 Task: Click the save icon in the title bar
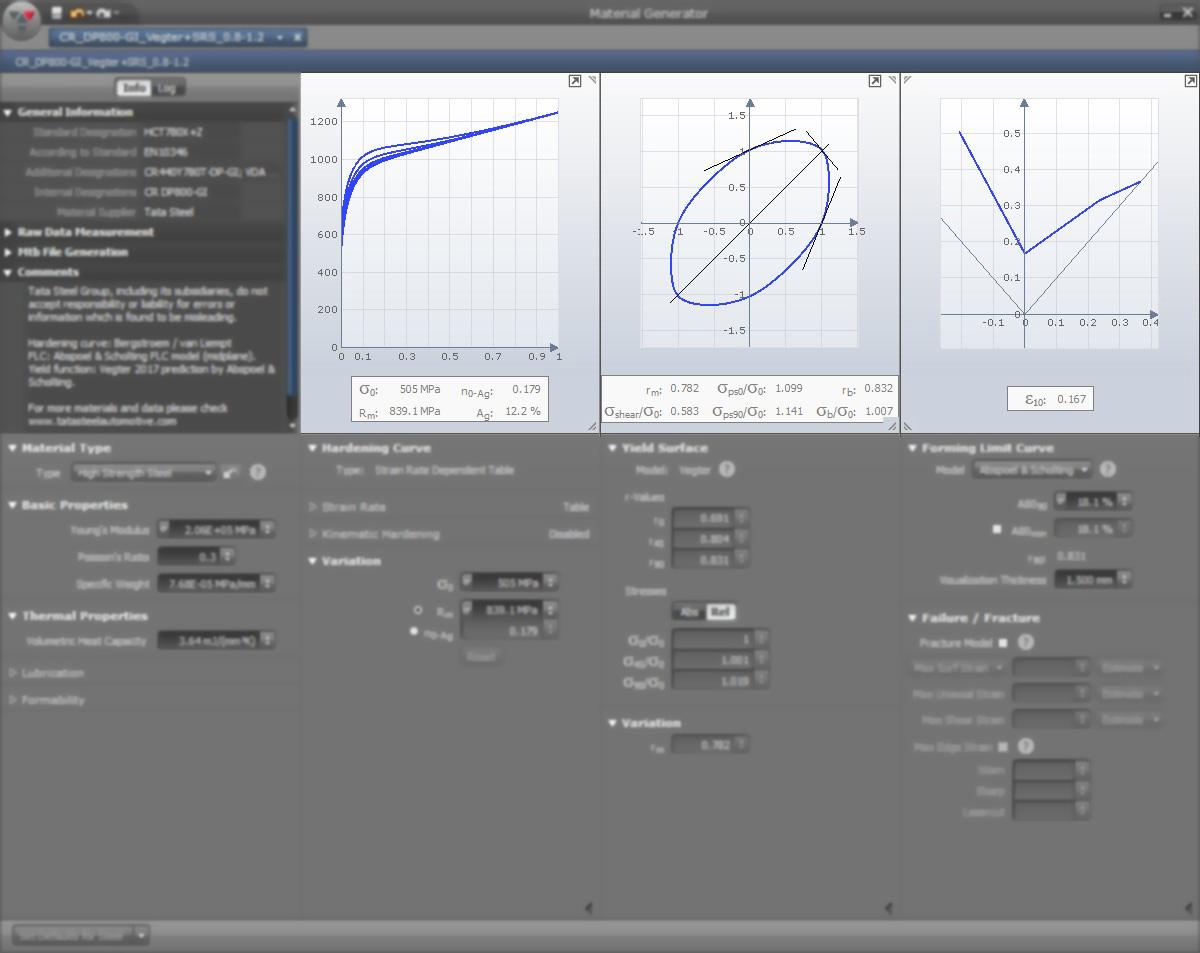pyautogui.click(x=57, y=13)
